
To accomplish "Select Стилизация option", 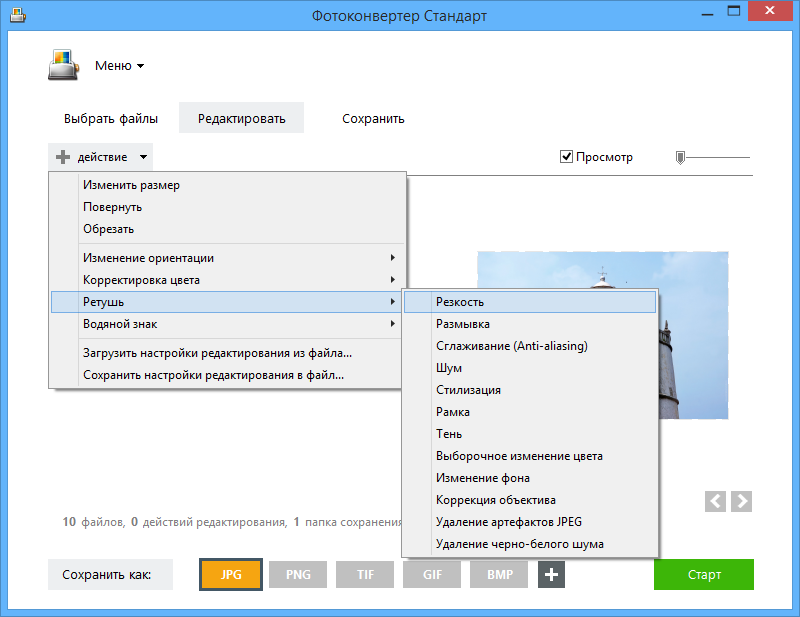I will pos(530,389).
